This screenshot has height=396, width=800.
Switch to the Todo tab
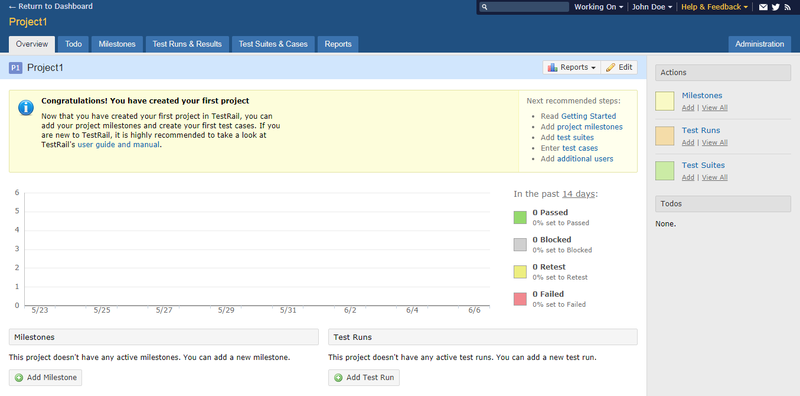[x=73, y=44]
